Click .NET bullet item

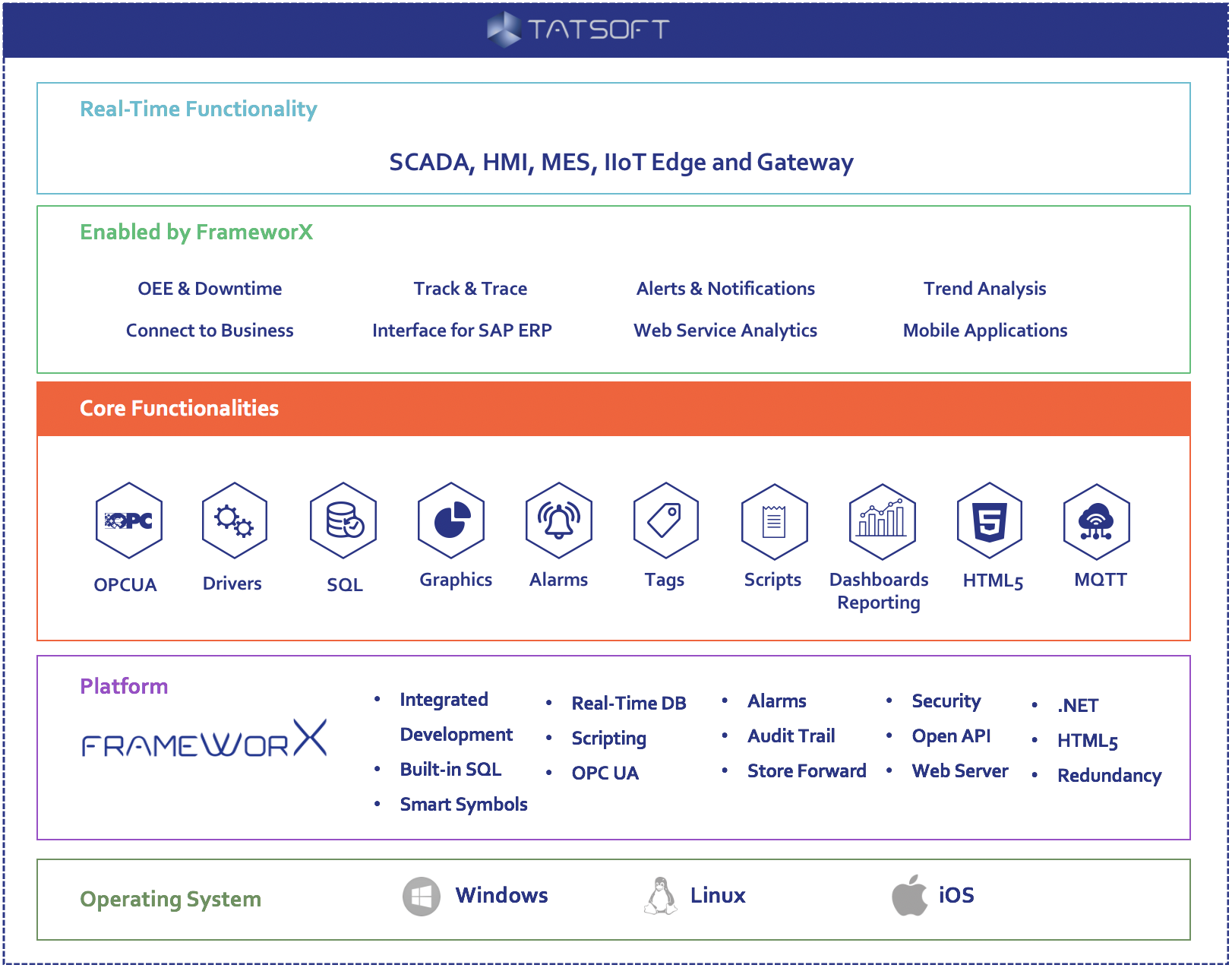point(1077,706)
